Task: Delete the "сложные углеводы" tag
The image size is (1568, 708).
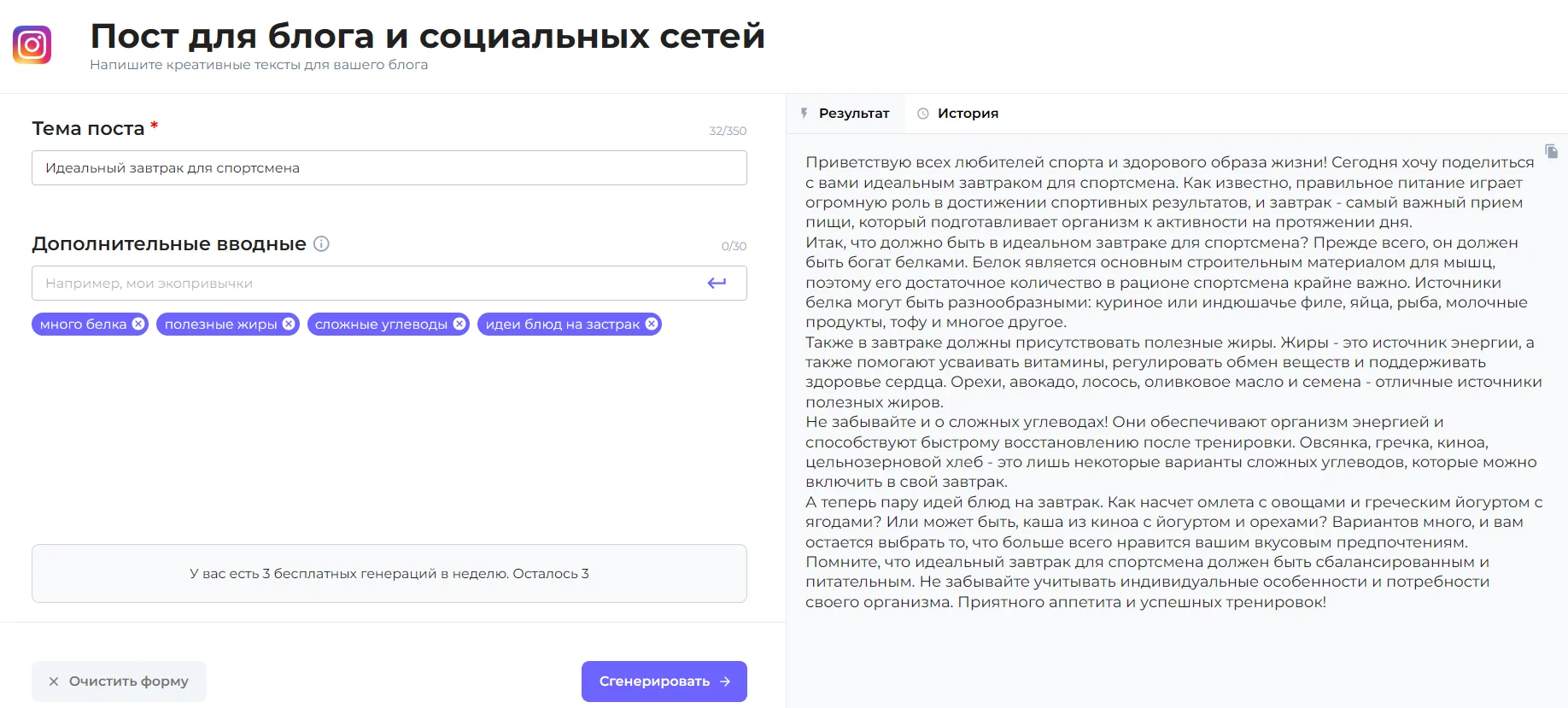Action: point(459,324)
